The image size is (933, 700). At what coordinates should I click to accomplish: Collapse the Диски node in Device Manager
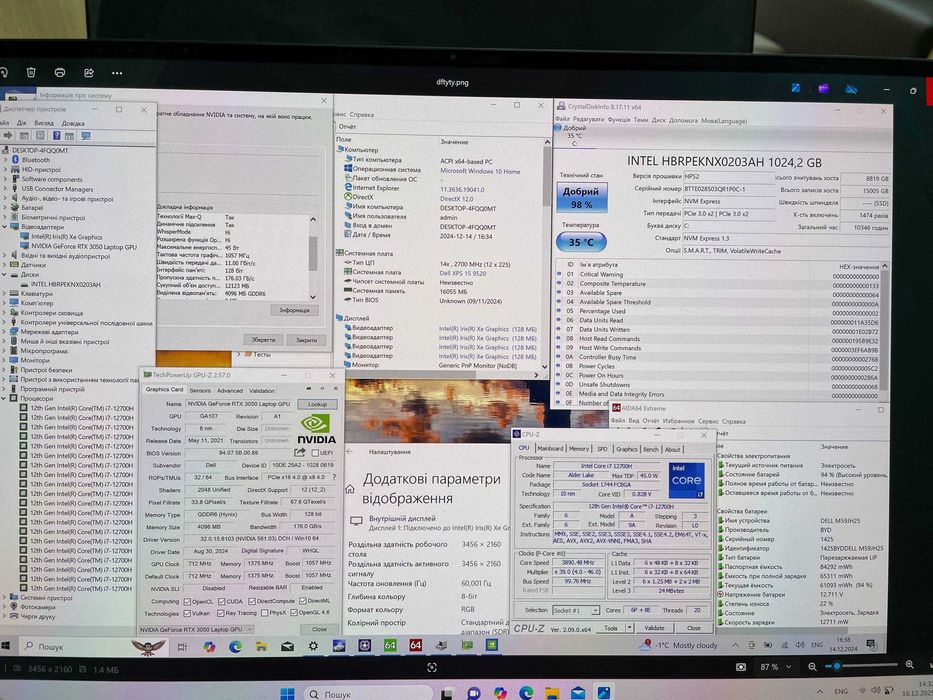click(x=5, y=274)
